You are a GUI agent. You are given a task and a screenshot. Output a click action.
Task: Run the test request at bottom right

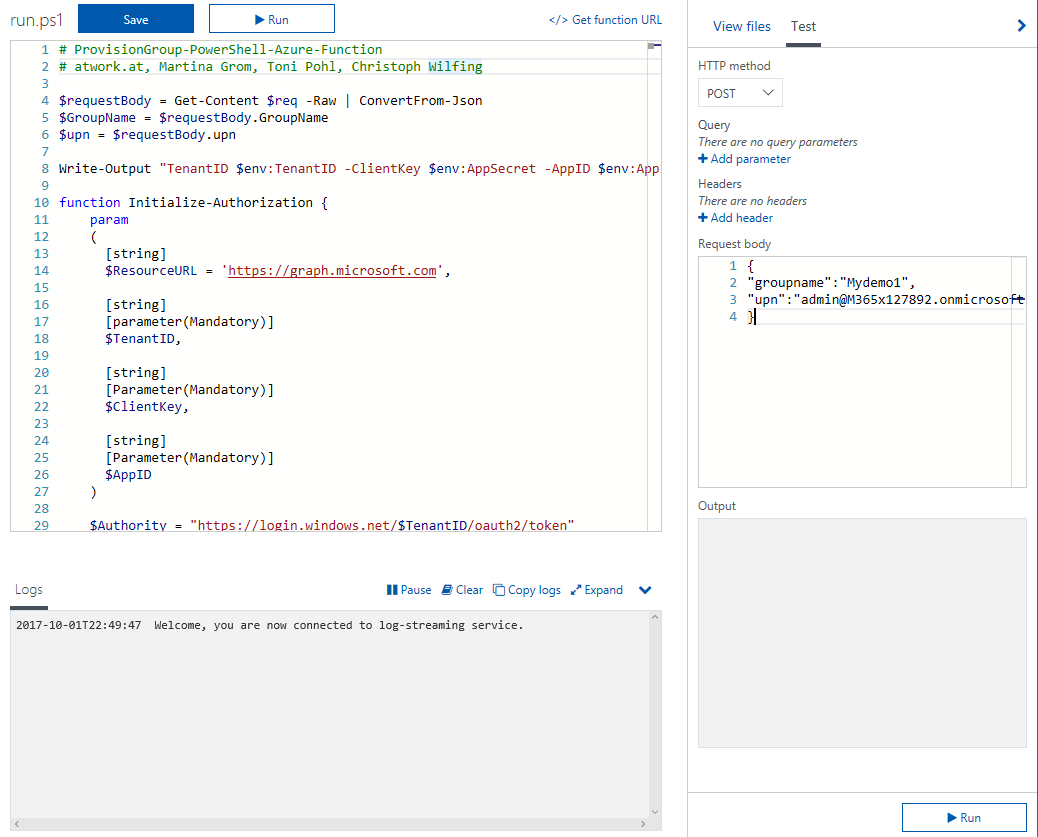pyautogui.click(x=964, y=817)
